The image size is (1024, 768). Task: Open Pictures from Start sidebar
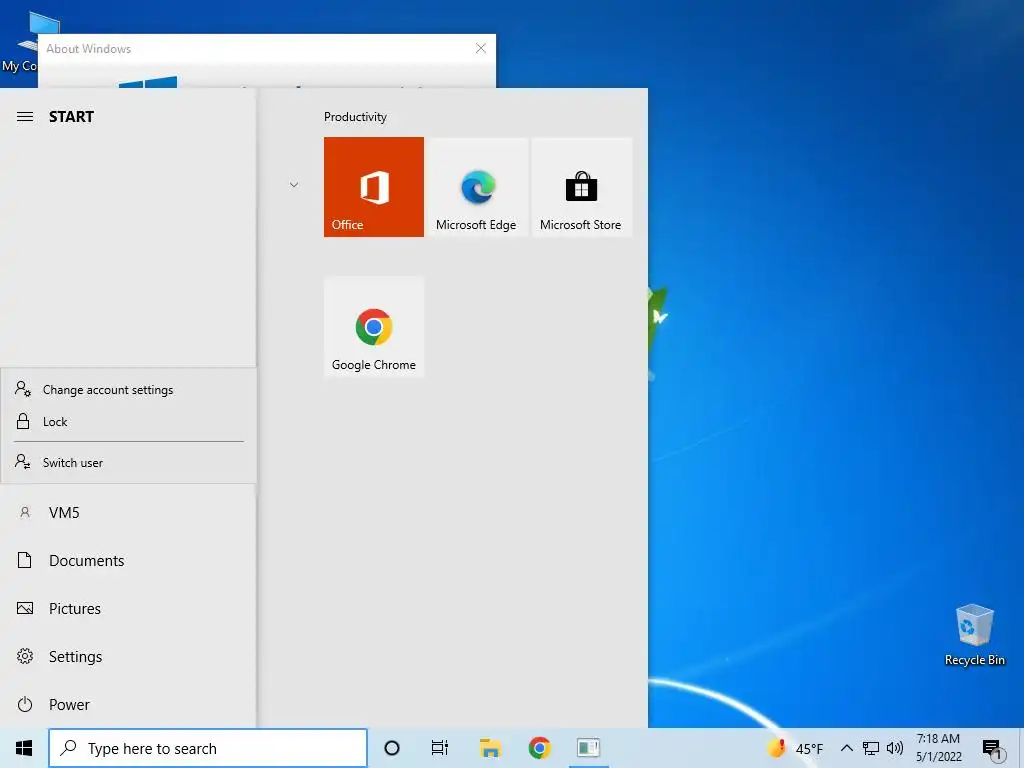[128, 609]
